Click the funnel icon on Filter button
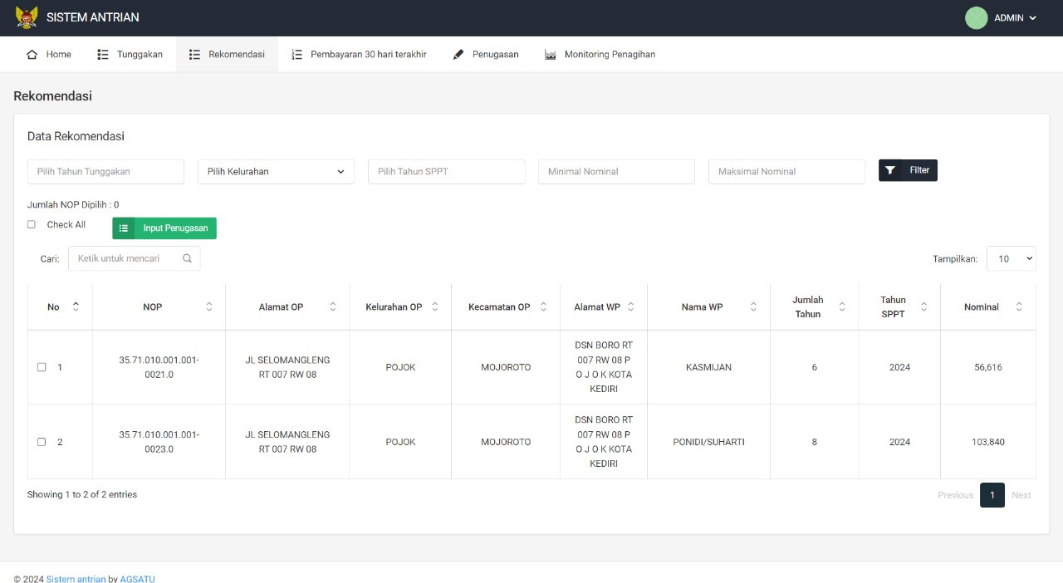1063x583 pixels. click(890, 170)
